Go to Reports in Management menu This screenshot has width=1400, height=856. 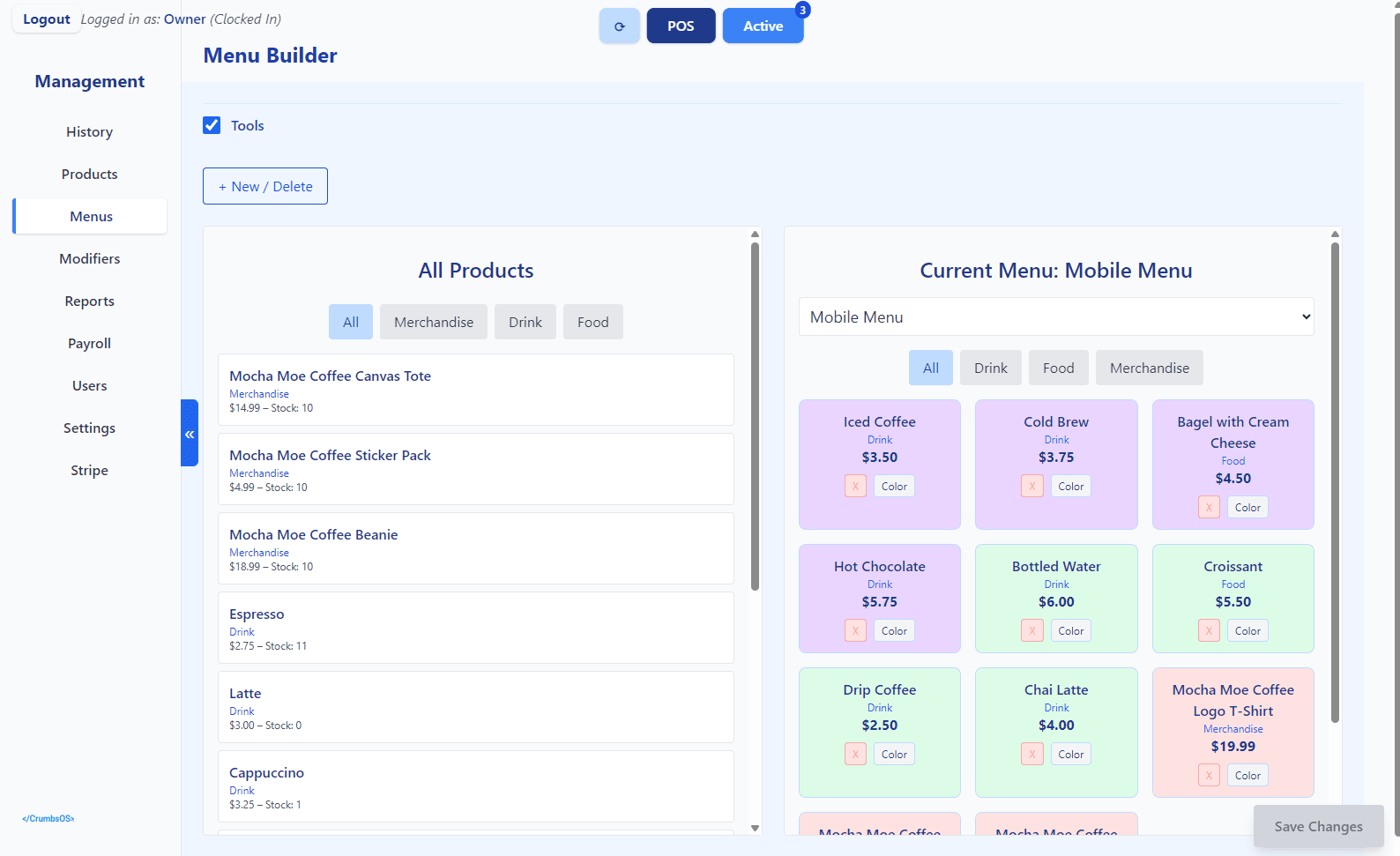90,301
